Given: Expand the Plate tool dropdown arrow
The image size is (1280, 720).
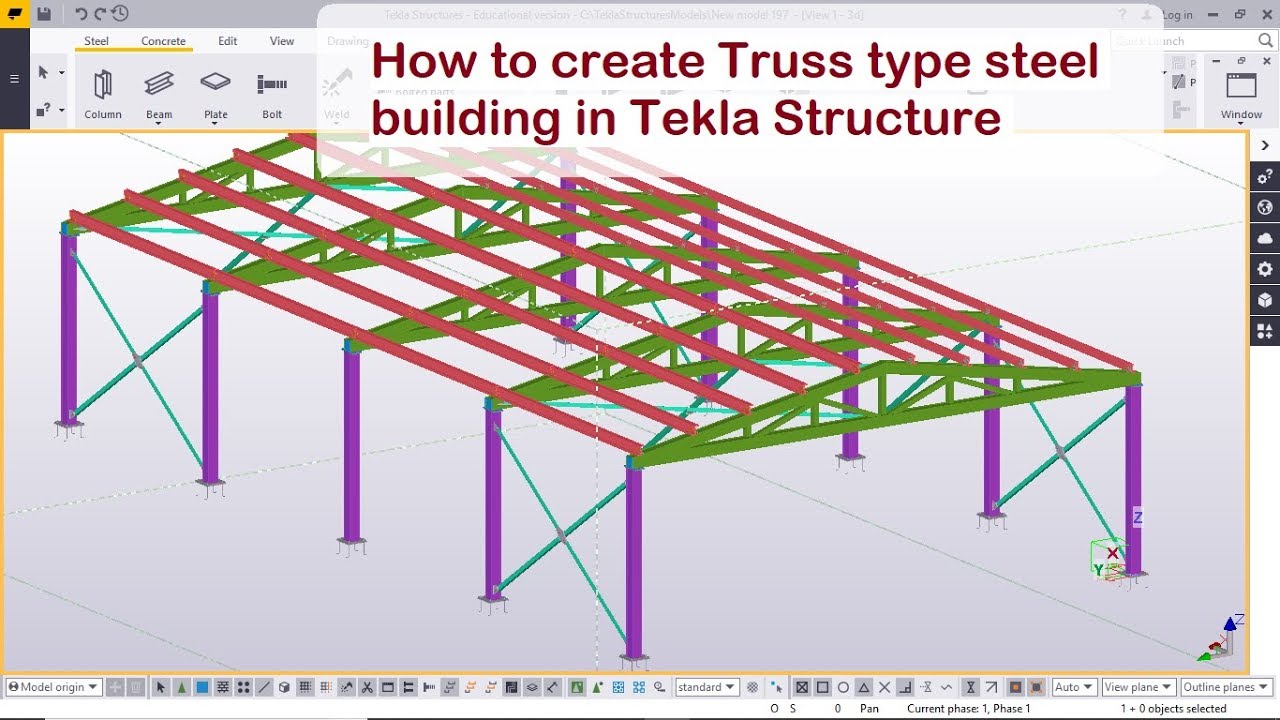Looking at the screenshot, I should click(x=215, y=124).
